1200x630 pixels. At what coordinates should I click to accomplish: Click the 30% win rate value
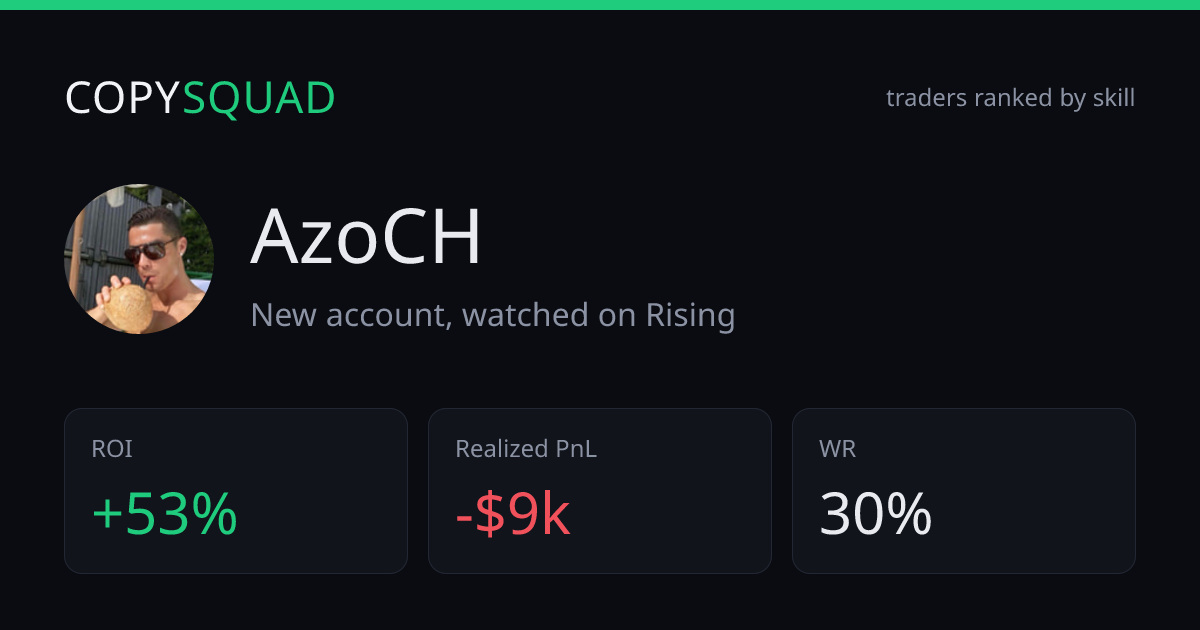tap(876, 515)
